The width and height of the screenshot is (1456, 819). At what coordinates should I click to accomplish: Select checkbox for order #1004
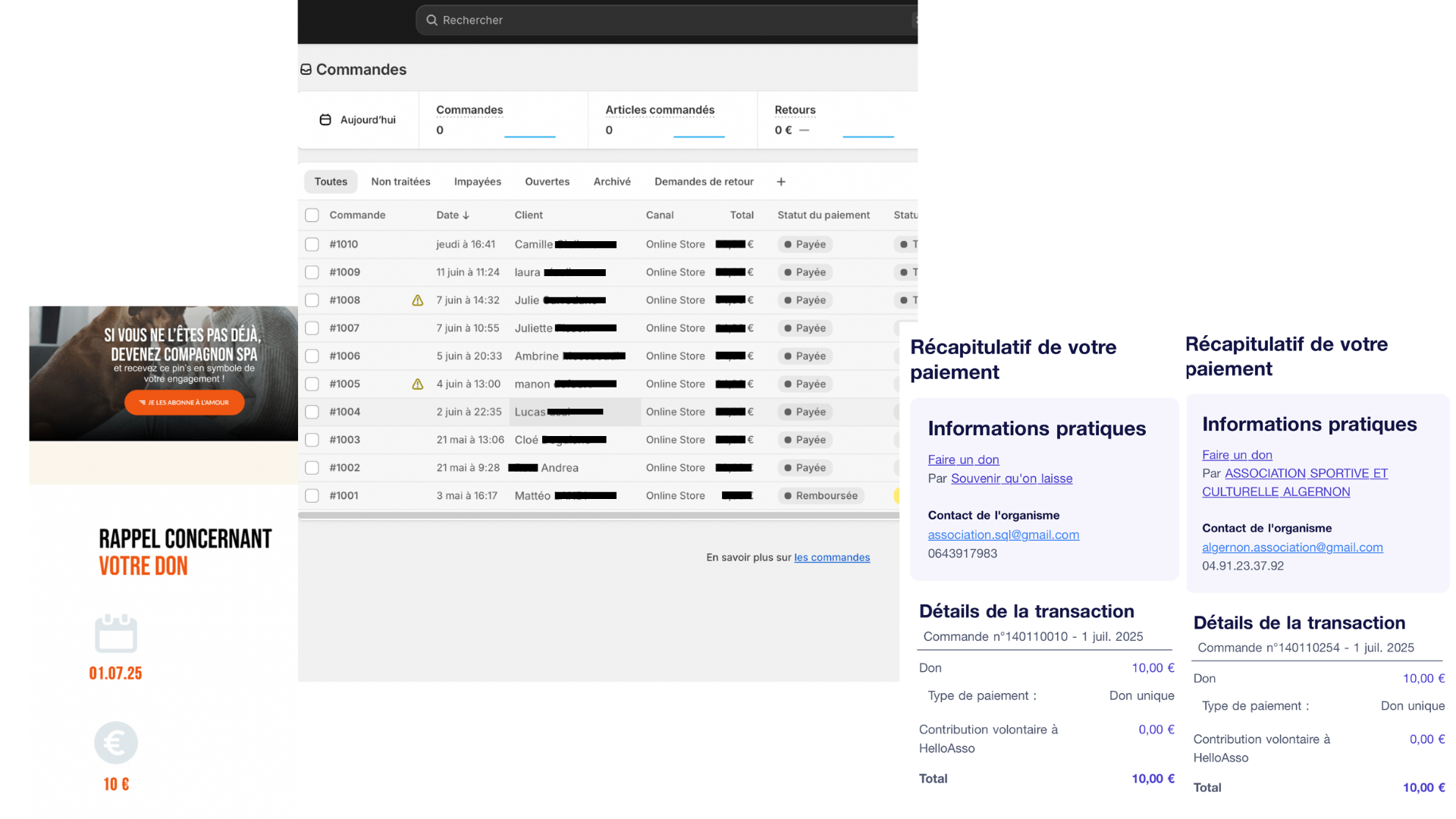312,412
